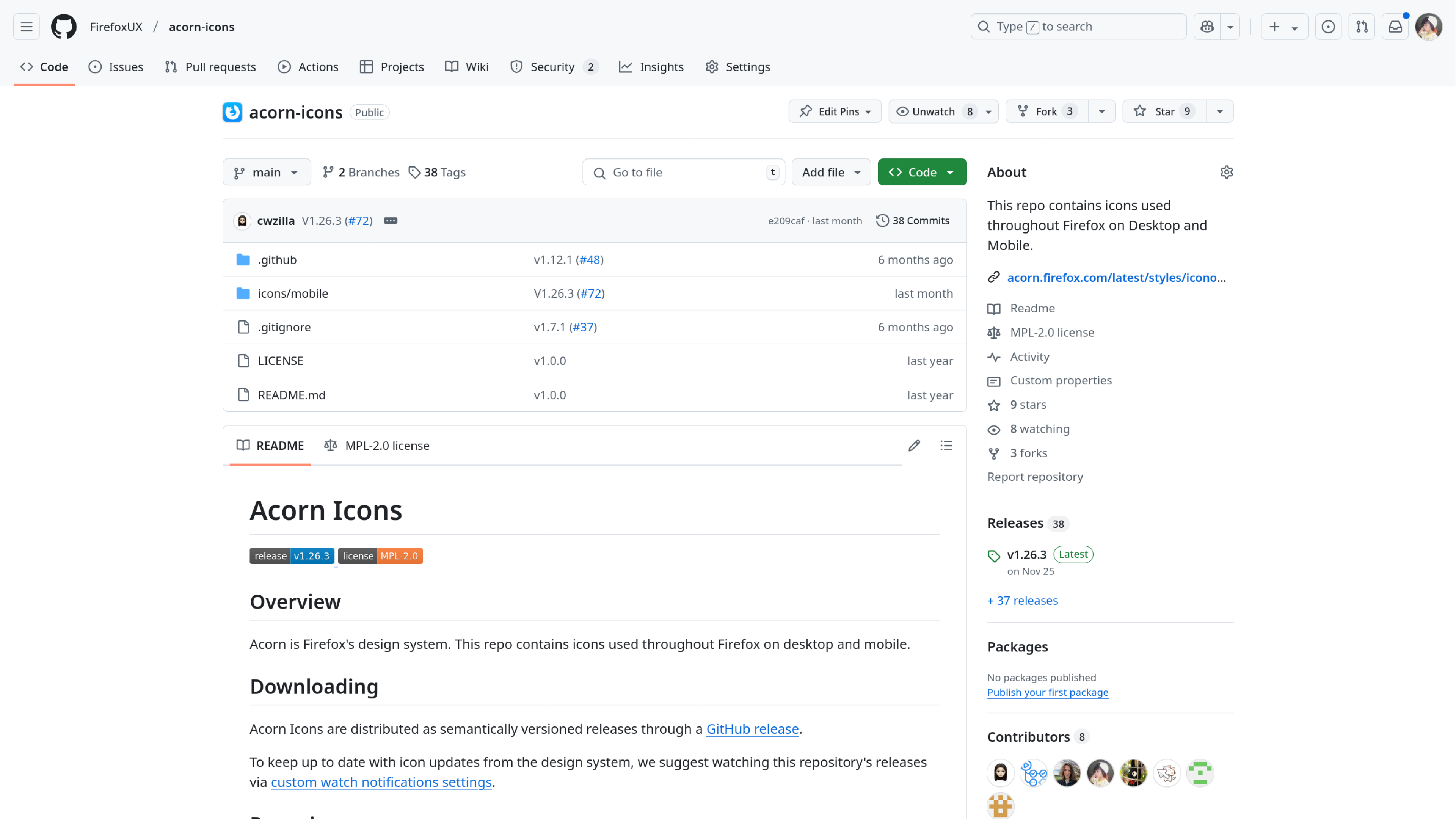The image size is (1456, 819).
Task: Open the Copilot dropdown arrow
Action: (x=1230, y=27)
